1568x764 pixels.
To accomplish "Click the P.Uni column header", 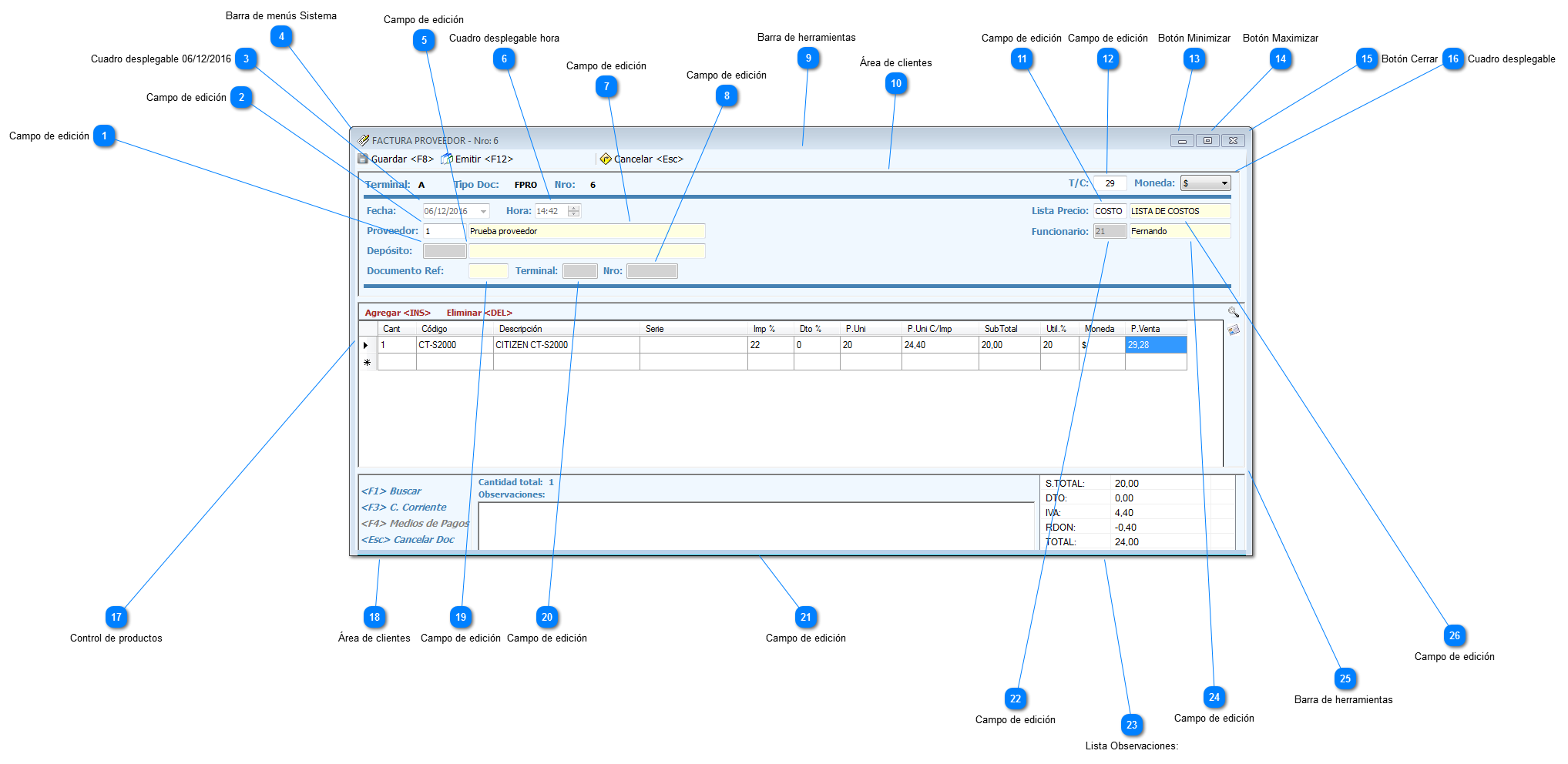I will [x=871, y=329].
